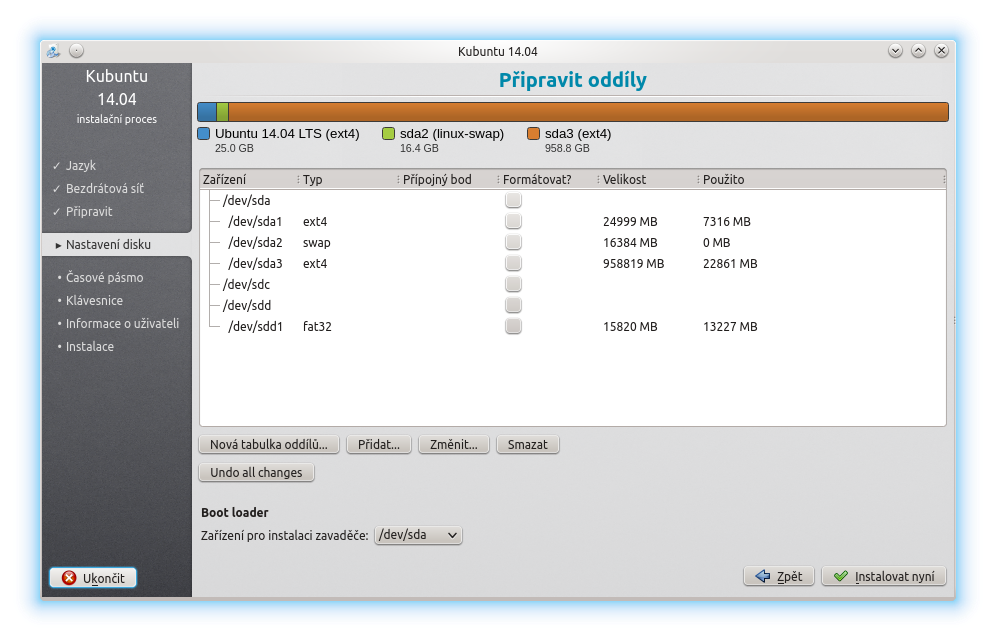Screen dimensions: 996x641
Task: Open the Změnit... partition dialog
Action: [x=454, y=445]
